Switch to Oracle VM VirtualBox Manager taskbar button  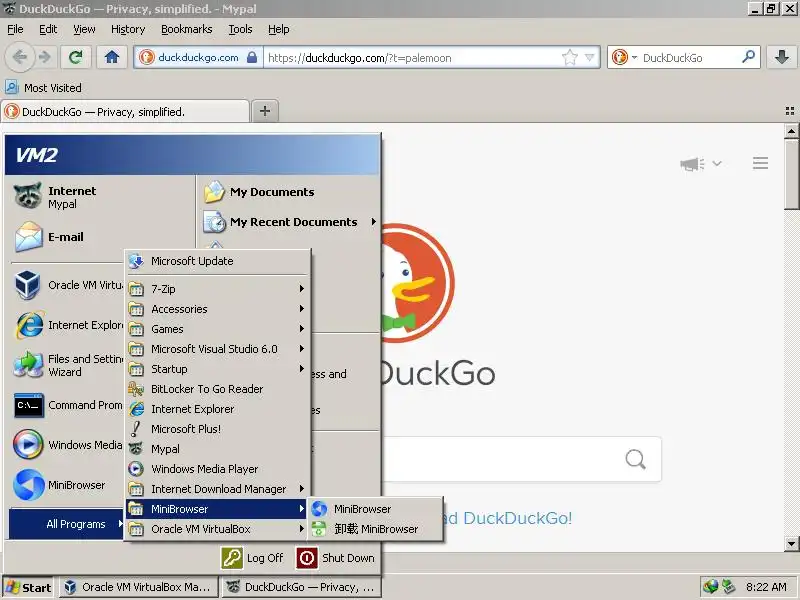[x=138, y=587]
